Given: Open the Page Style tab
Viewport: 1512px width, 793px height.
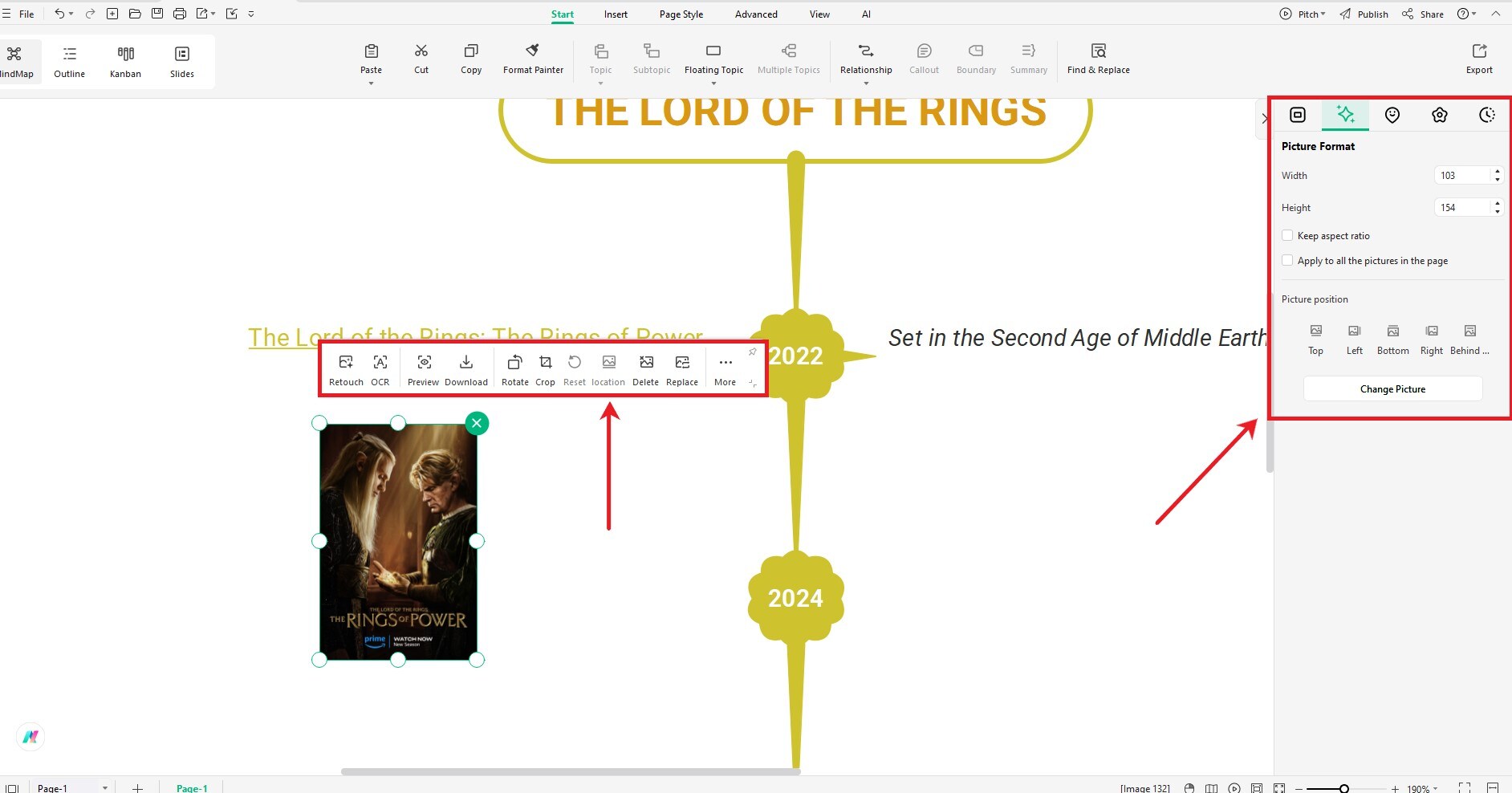Looking at the screenshot, I should point(681,14).
